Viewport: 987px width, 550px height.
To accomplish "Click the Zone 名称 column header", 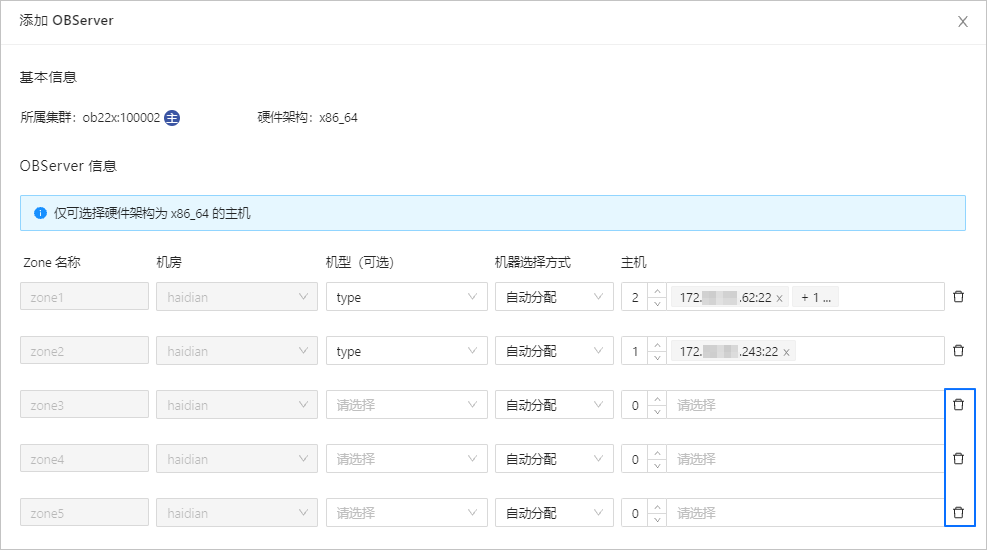I will point(52,262).
